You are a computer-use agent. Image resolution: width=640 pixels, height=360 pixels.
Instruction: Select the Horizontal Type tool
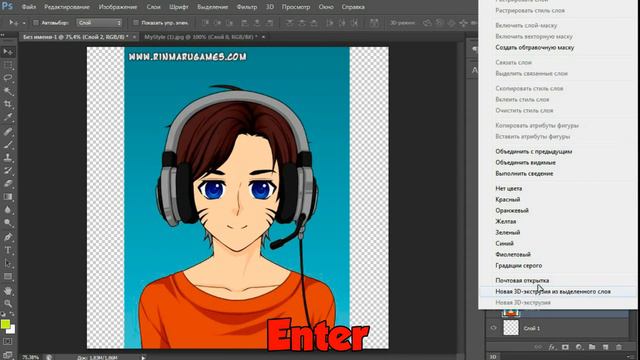(8, 250)
